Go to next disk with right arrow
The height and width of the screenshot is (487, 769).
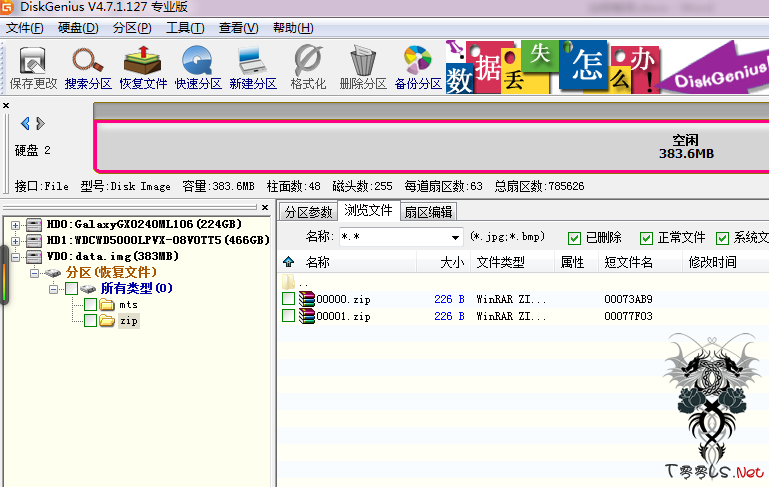tap(40, 123)
